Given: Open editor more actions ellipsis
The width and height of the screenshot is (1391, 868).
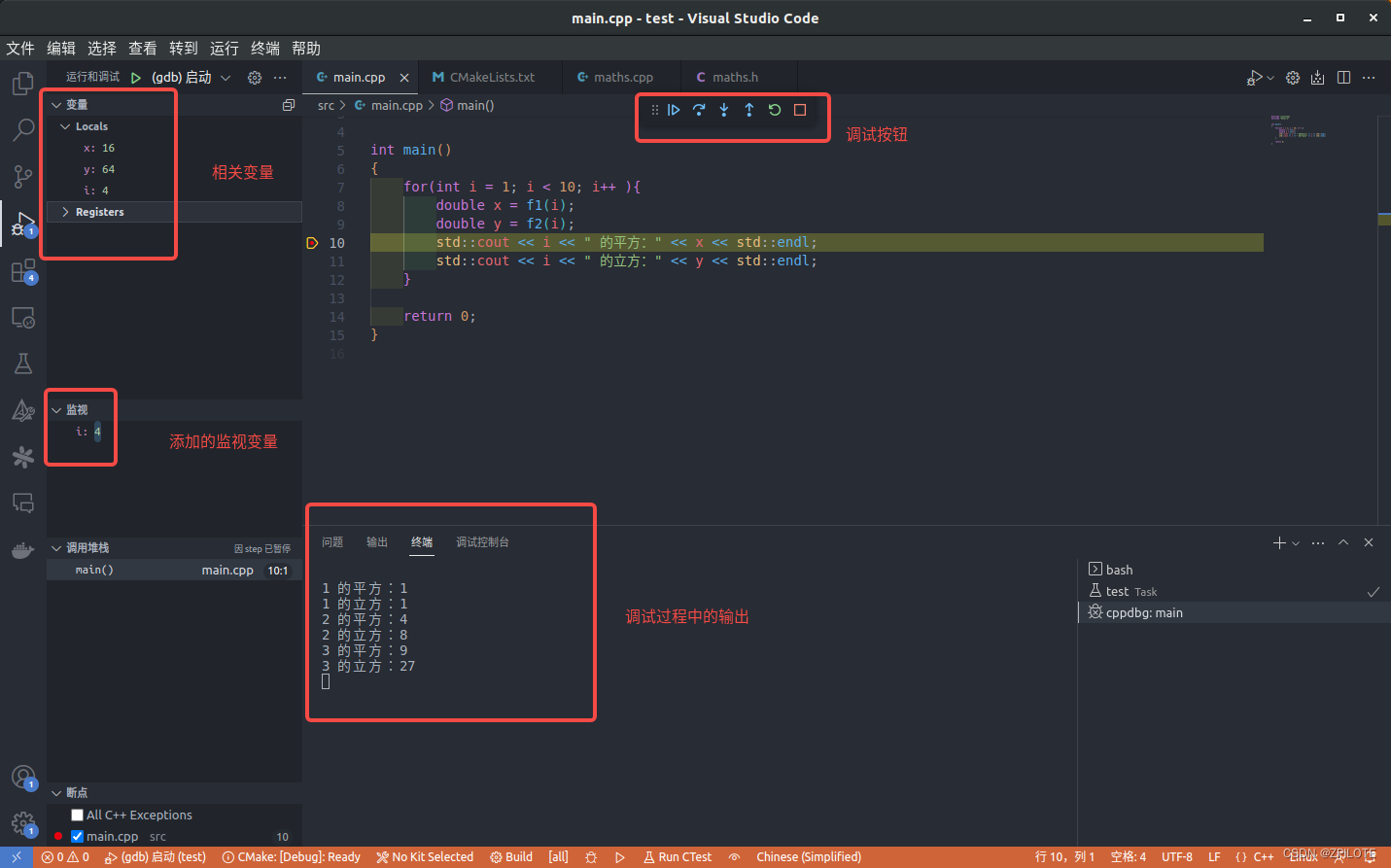Looking at the screenshot, I should click(x=1369, y=78).
